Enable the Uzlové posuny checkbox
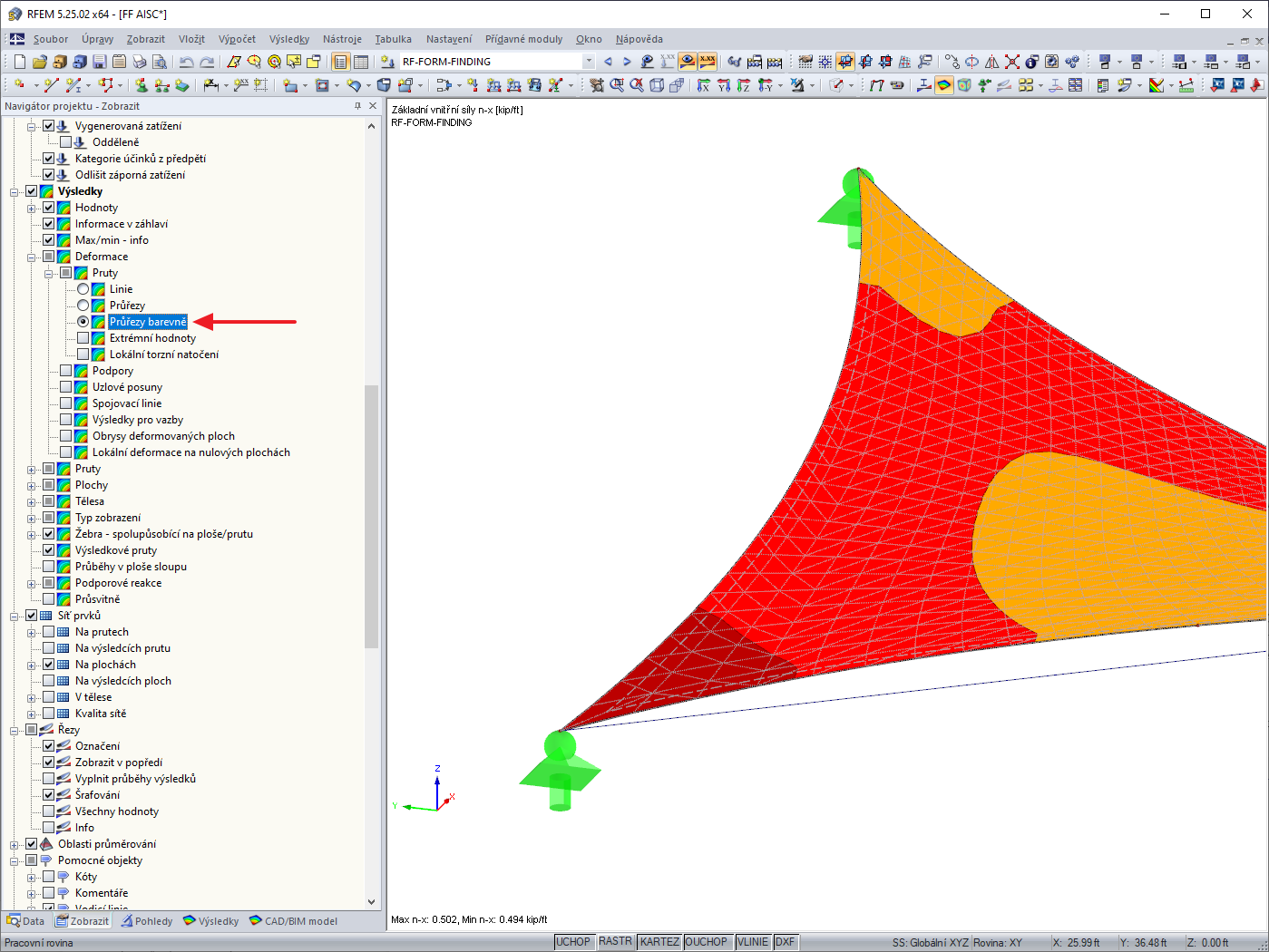The height and width of the screenshot is (952, 1269). click(66, 387)
